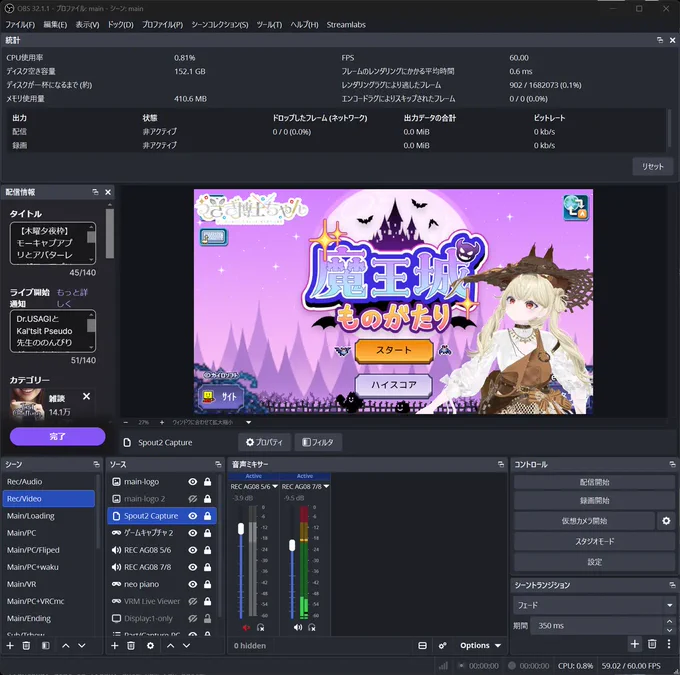Hide the ゲームキャプチャ 2 source
Image resolution: width=680 pixels, height=675 pixels.
pyautogui.click(x=193, y=533)
